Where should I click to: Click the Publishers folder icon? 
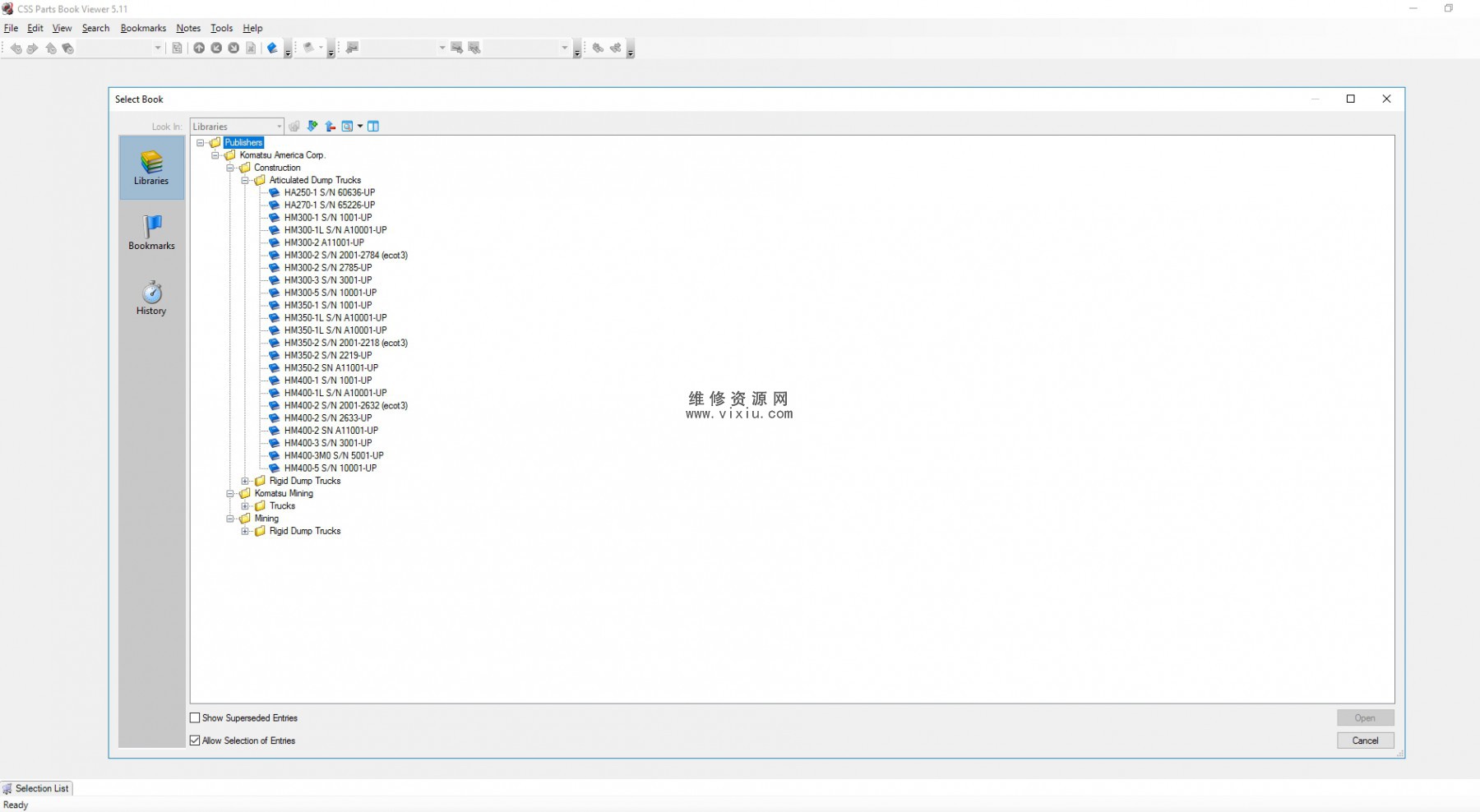click(x=215, y=142)
